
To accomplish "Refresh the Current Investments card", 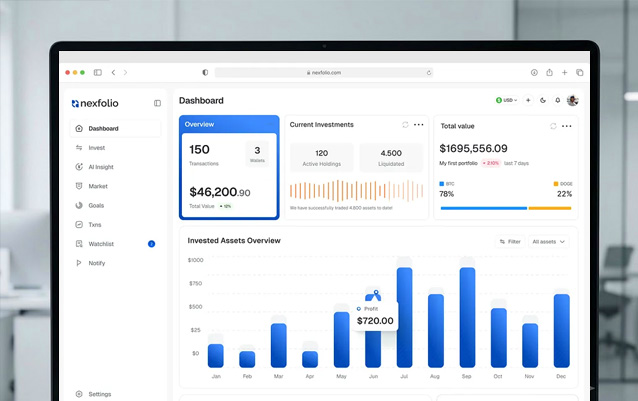I will tap(405, 124).
